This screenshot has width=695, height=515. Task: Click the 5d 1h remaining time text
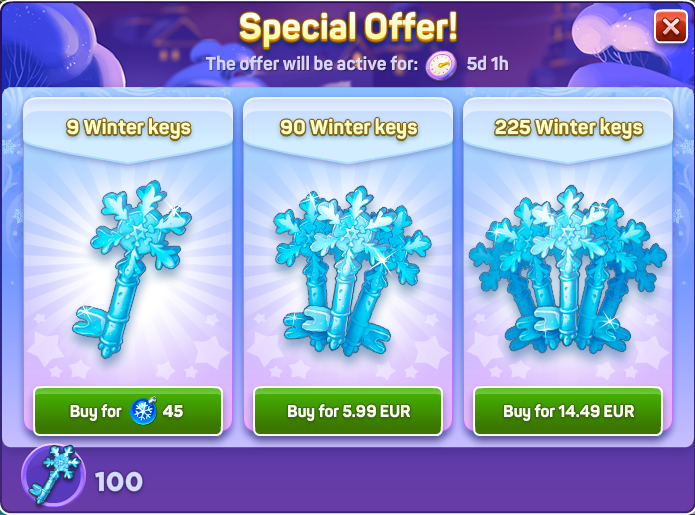(x=488, y=64)
